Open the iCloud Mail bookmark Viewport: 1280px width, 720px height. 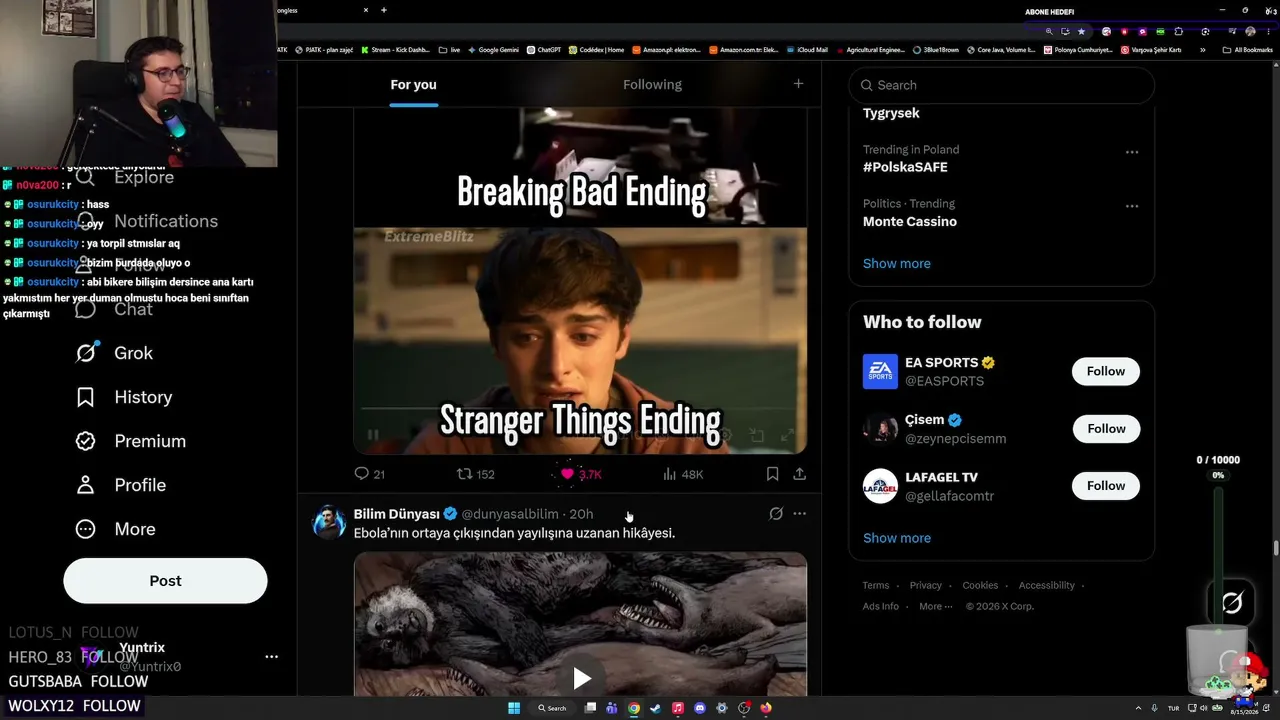[x=808, y=49]
